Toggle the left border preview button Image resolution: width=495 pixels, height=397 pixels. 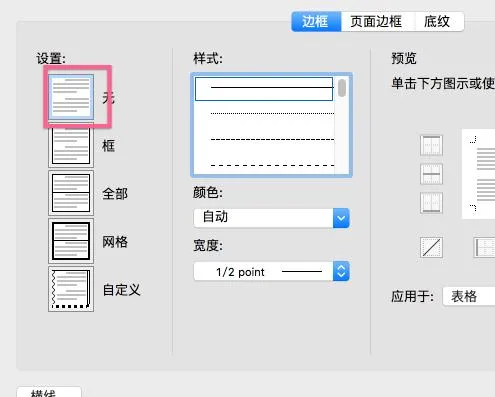click(x=484, y=247)
